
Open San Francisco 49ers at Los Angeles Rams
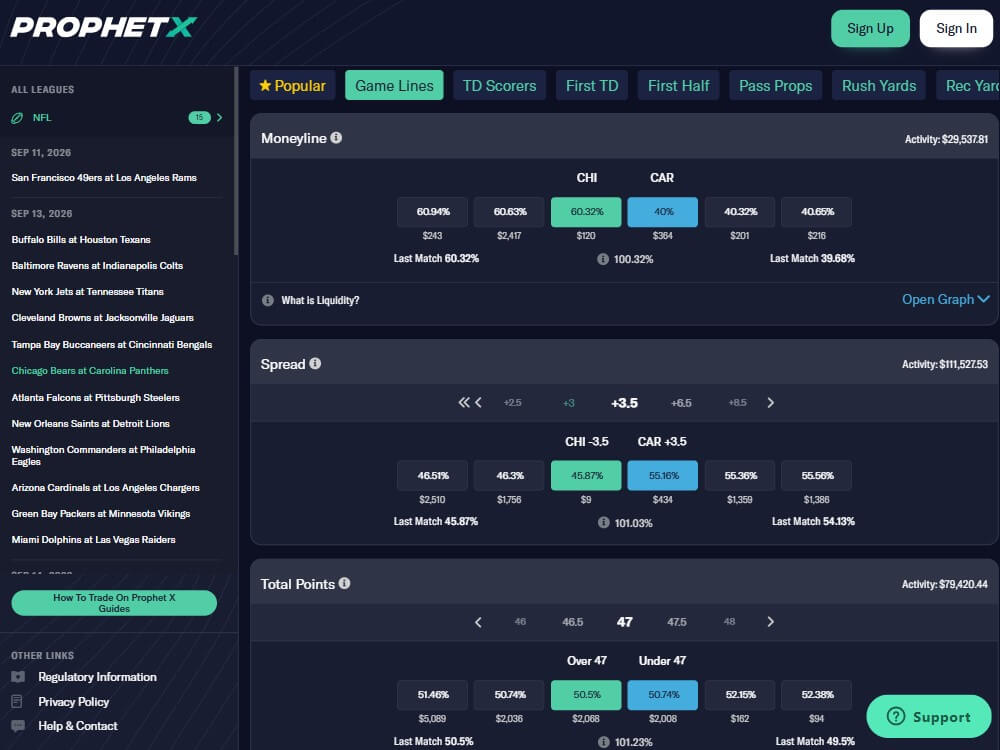(x=104, y=178)
